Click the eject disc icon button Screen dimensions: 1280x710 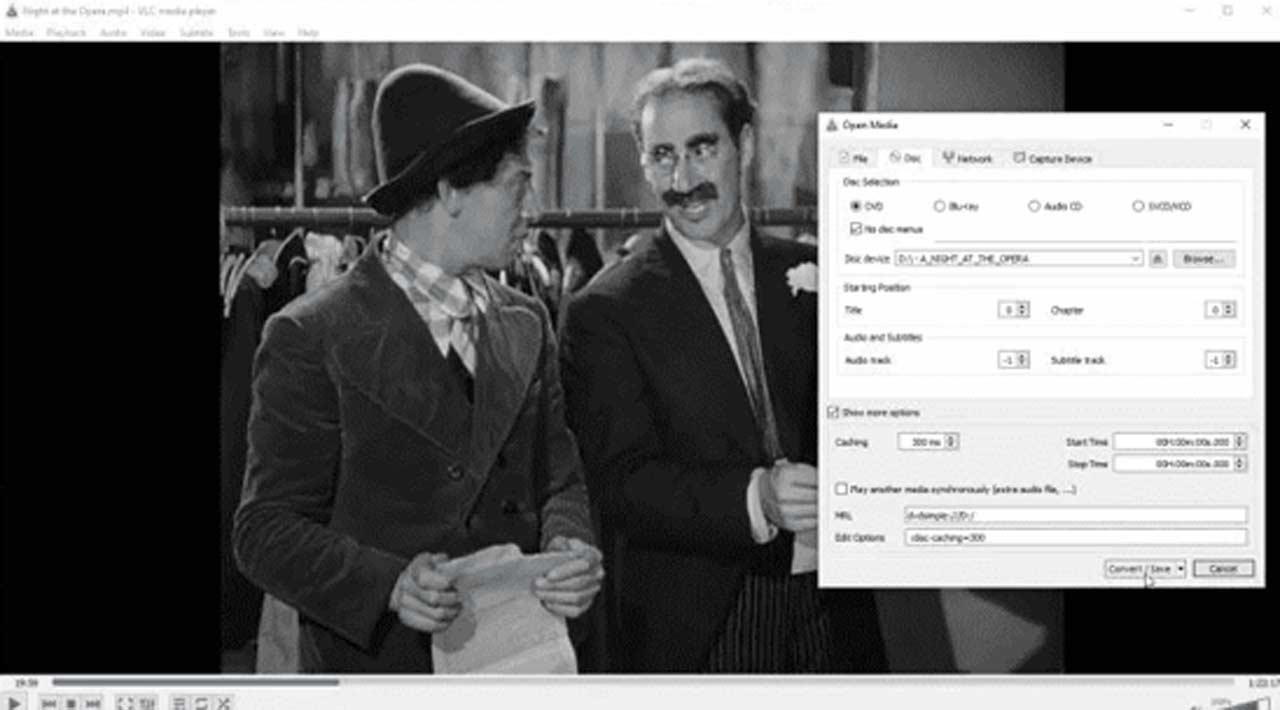click(x=1157, y=259)
